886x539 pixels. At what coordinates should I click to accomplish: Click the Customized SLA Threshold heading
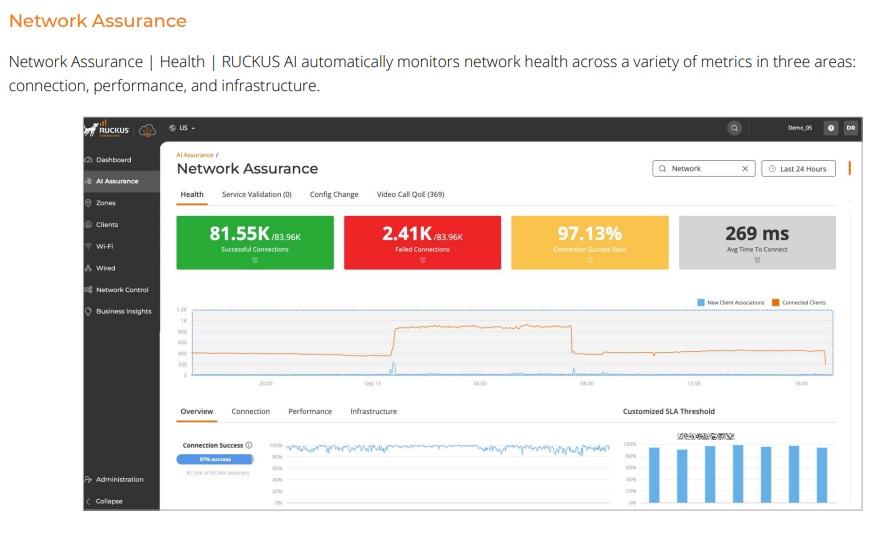pos(668,412)
